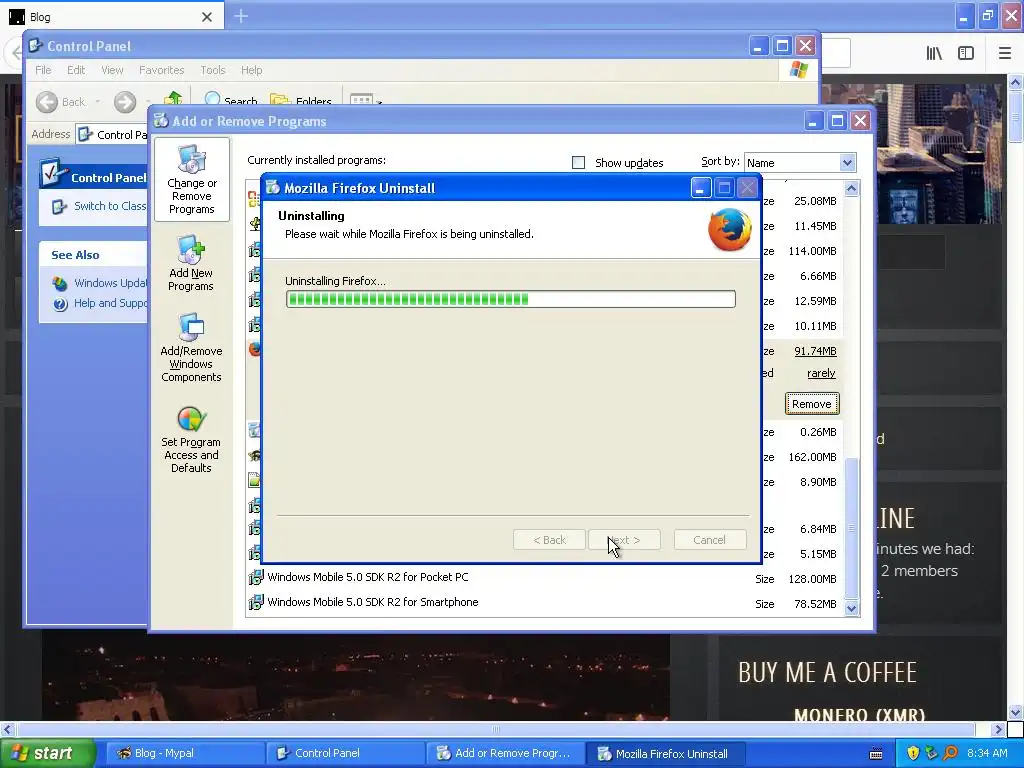Open Back history dropdown arrow in Control Panel

point(98,102)
